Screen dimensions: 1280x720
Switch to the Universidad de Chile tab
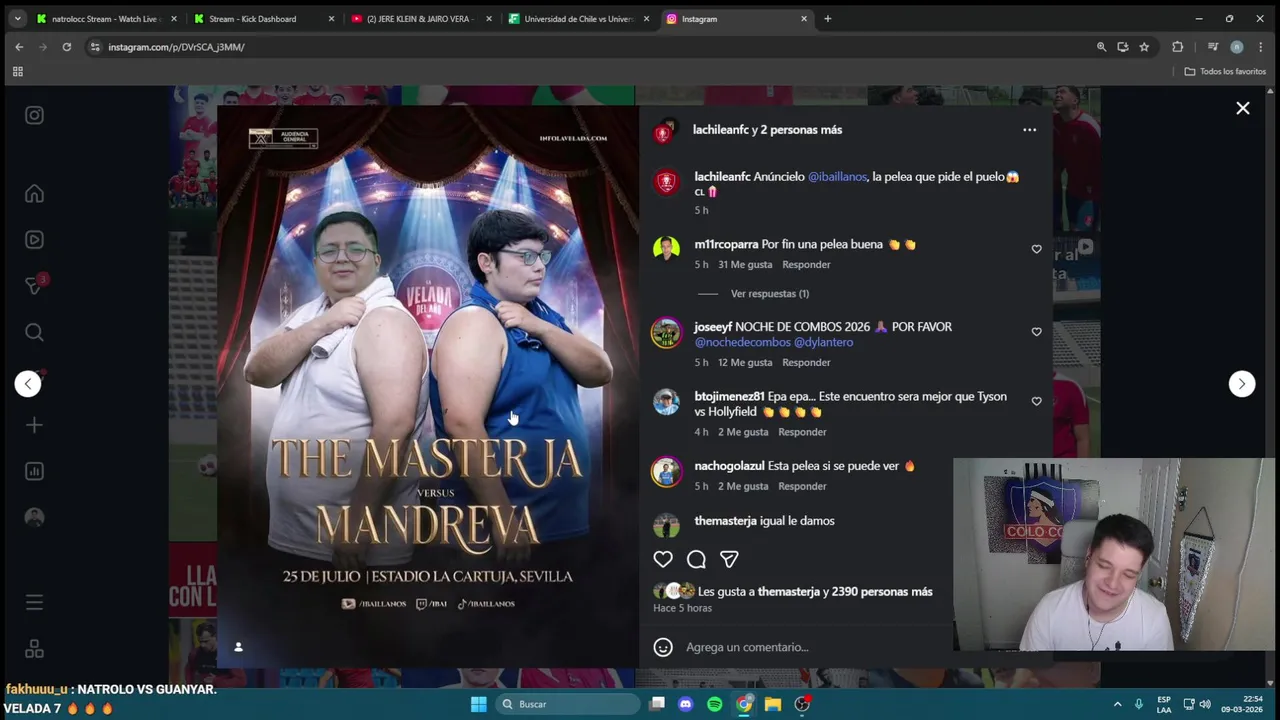pyautogui.click(x=578, y=19)
